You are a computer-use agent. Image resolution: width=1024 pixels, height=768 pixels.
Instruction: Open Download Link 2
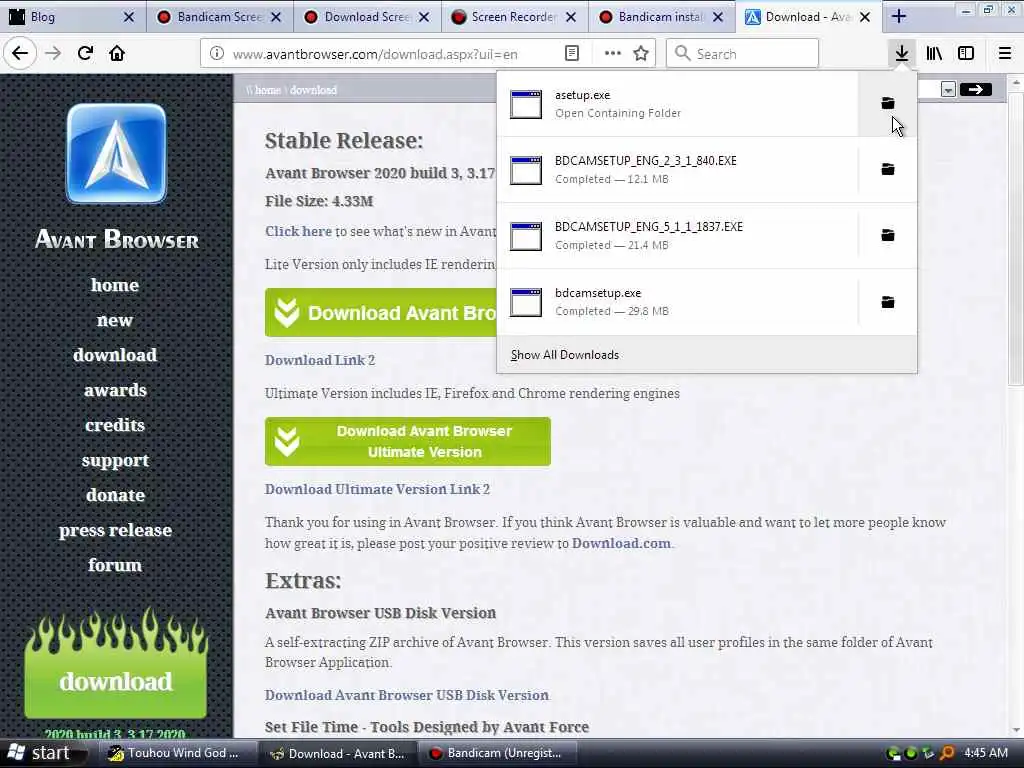[x=320, y=360]
